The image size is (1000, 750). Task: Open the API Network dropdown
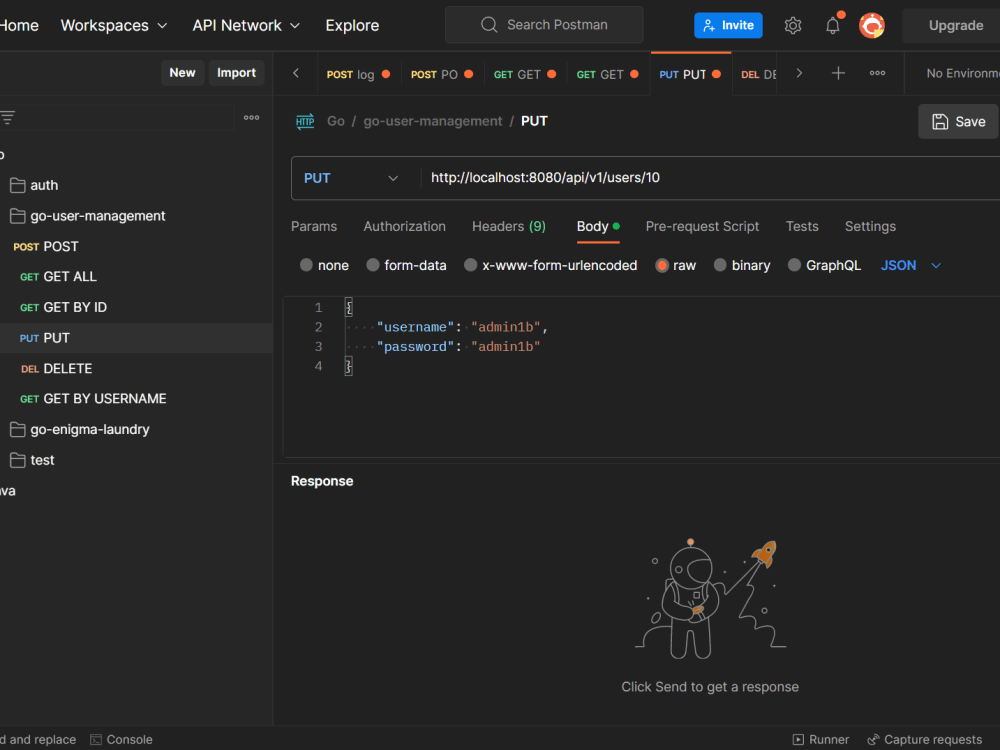click(246, 26)
